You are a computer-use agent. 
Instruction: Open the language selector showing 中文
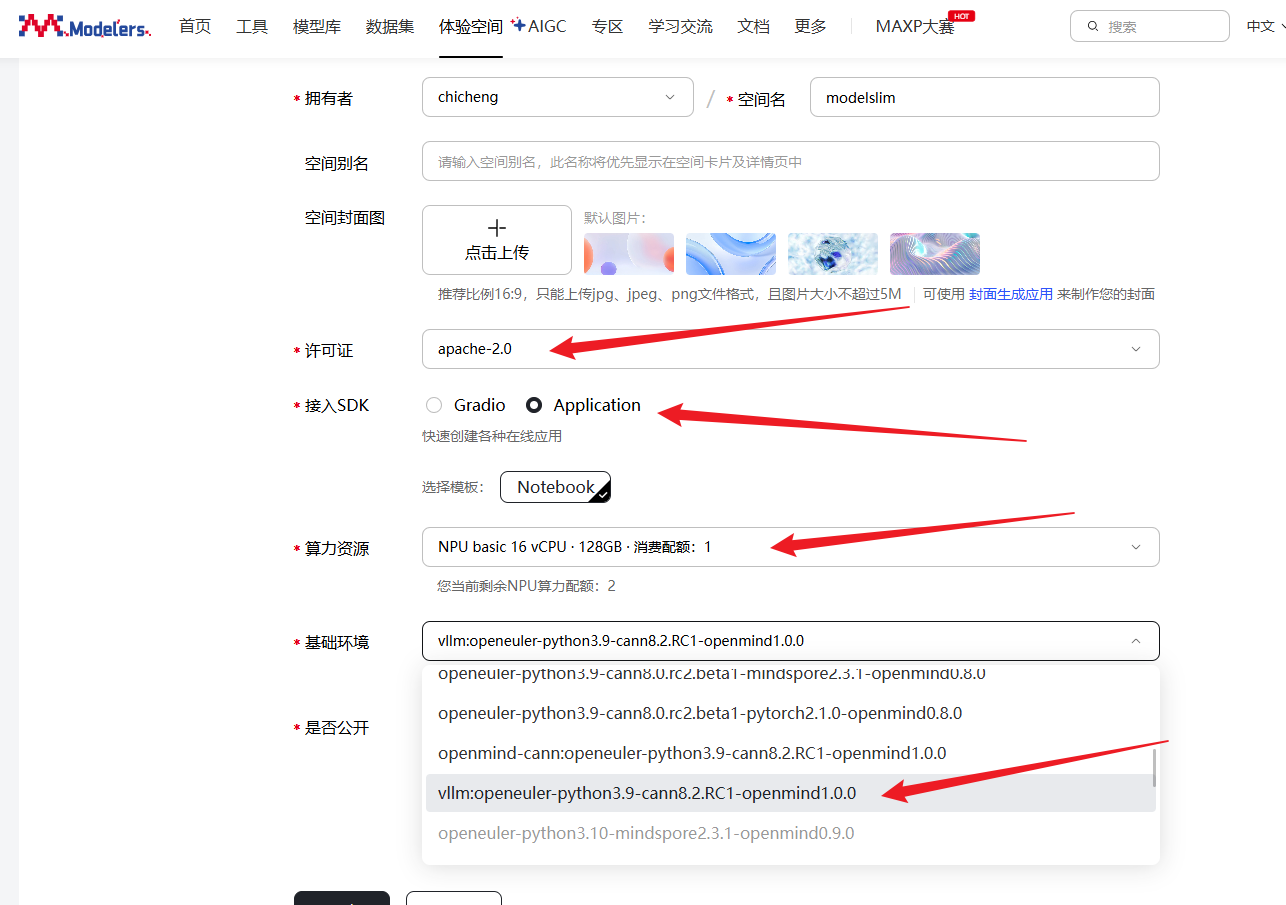(x=1265, y=27)
